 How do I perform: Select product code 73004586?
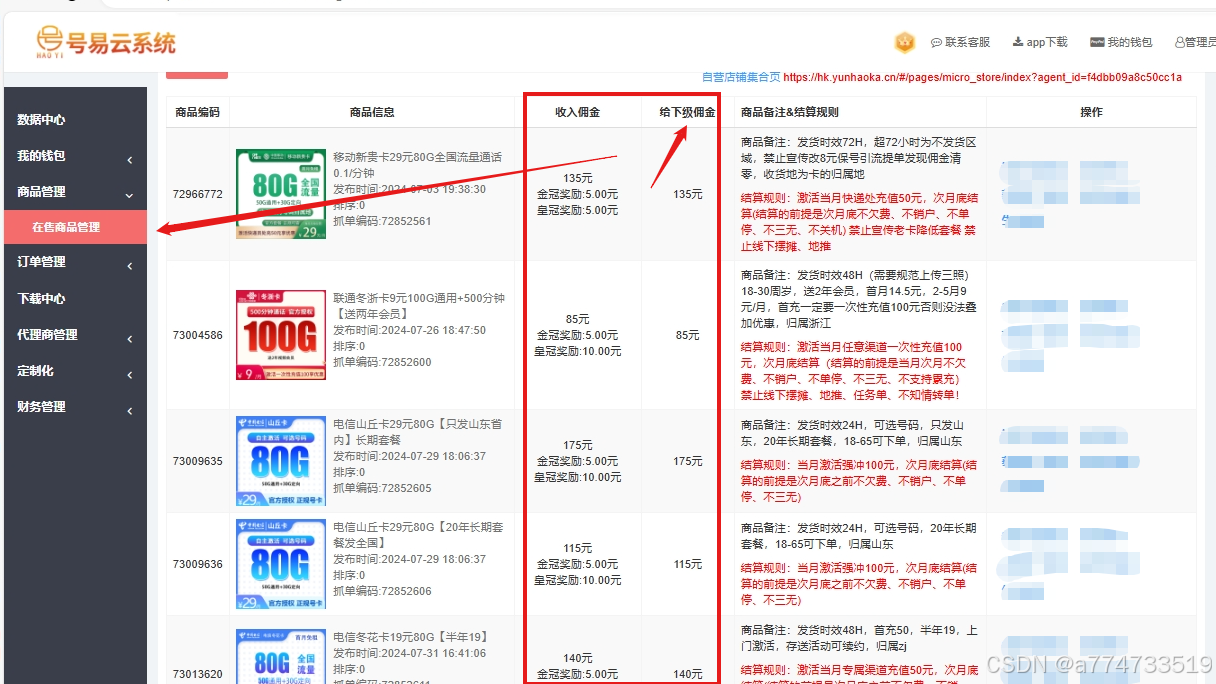[x=197, y=335]
